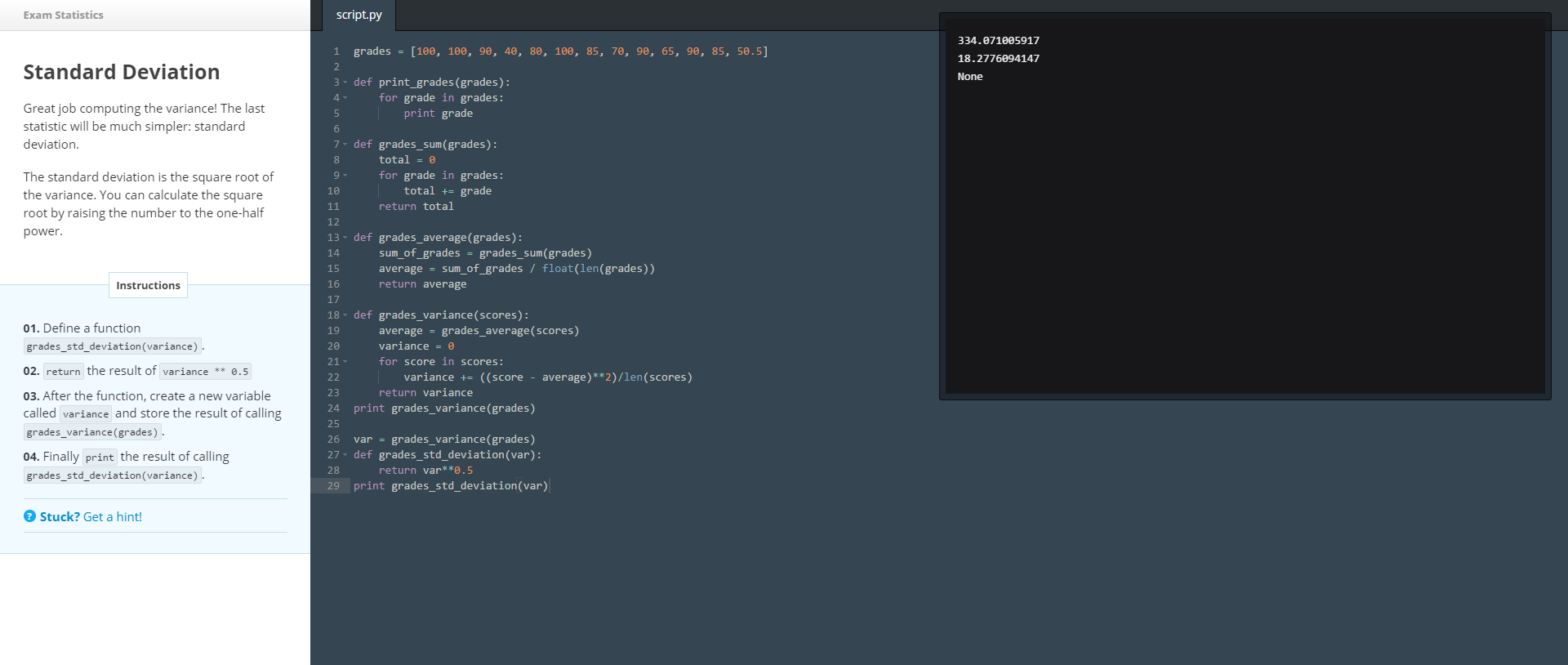
Task: Collapse the grades_average fold arrow on line 13
Action: [x=345, y=238]
